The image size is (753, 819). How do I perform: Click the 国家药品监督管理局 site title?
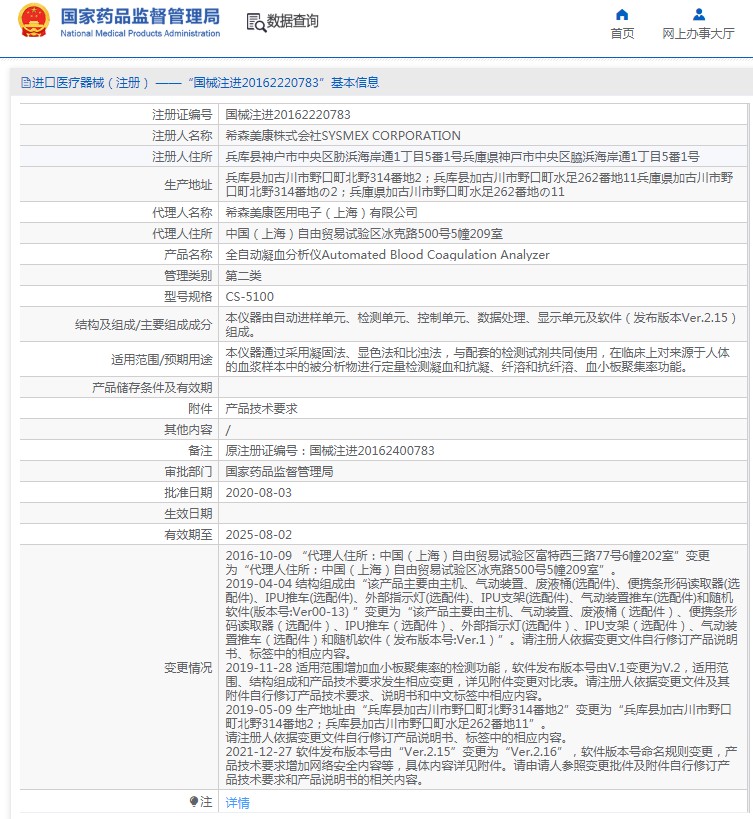pos(140,15)
